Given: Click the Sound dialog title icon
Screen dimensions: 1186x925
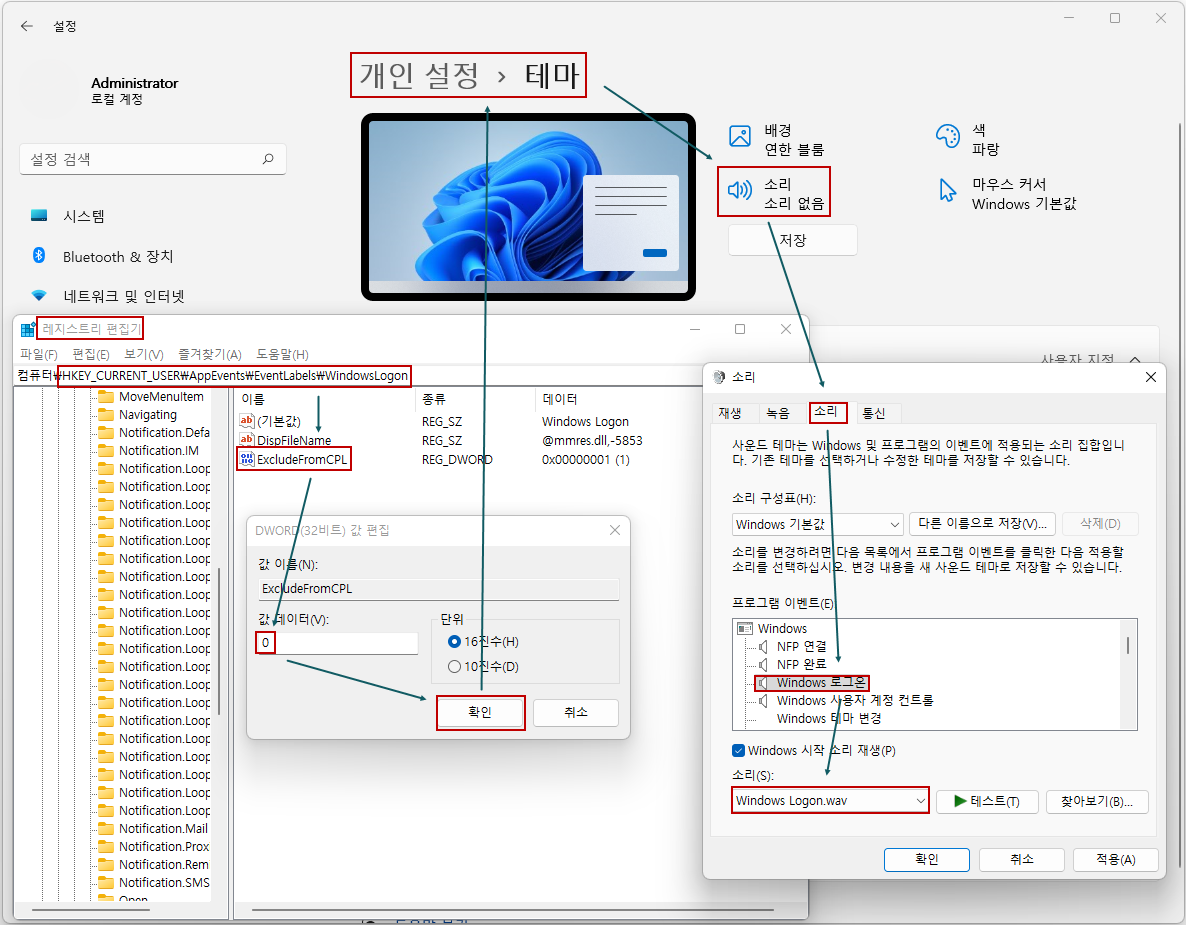Looking at the screenshot, I should pos(719,377).
